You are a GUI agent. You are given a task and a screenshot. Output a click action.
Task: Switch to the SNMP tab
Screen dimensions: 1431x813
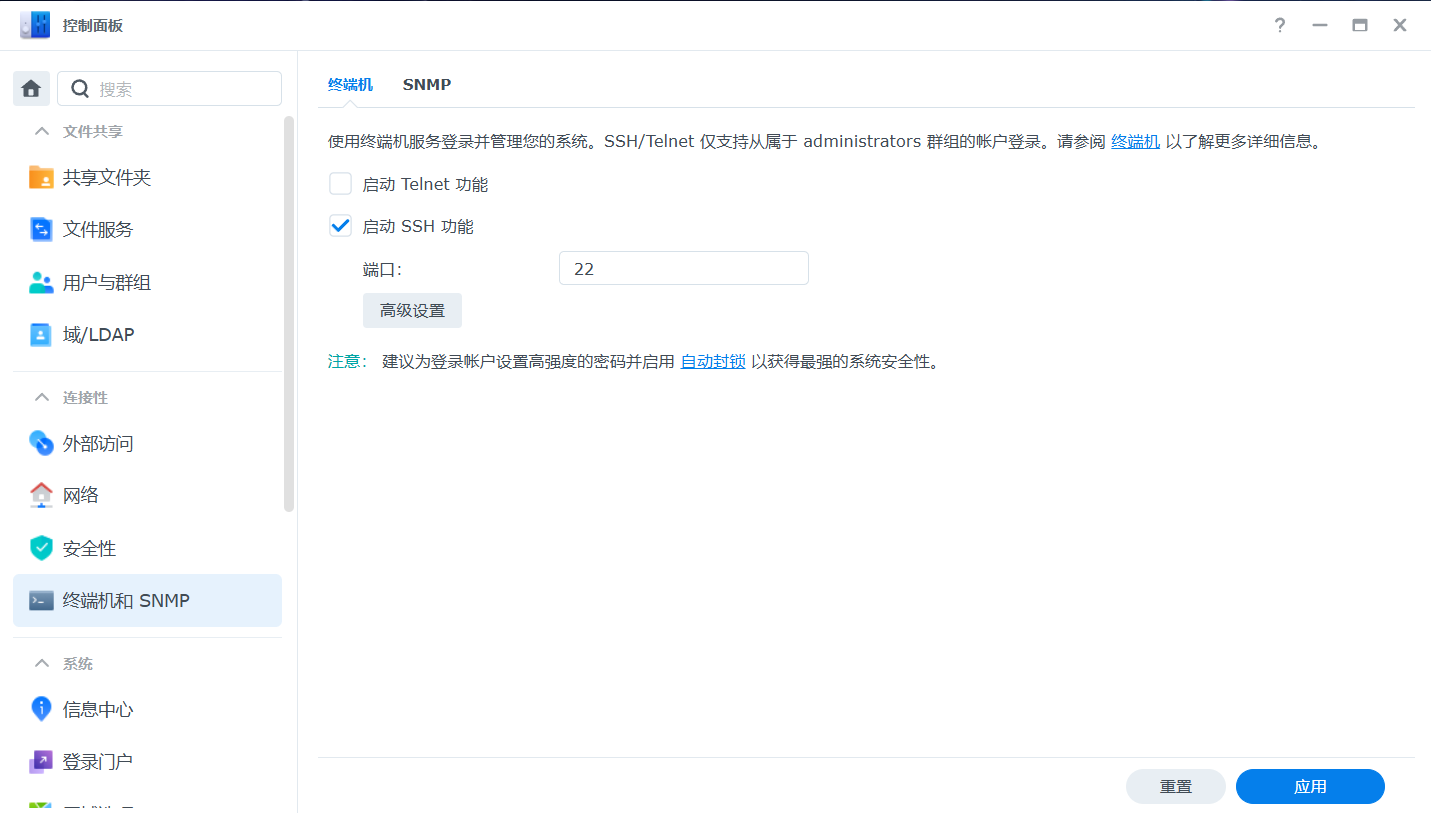point(426,85)
